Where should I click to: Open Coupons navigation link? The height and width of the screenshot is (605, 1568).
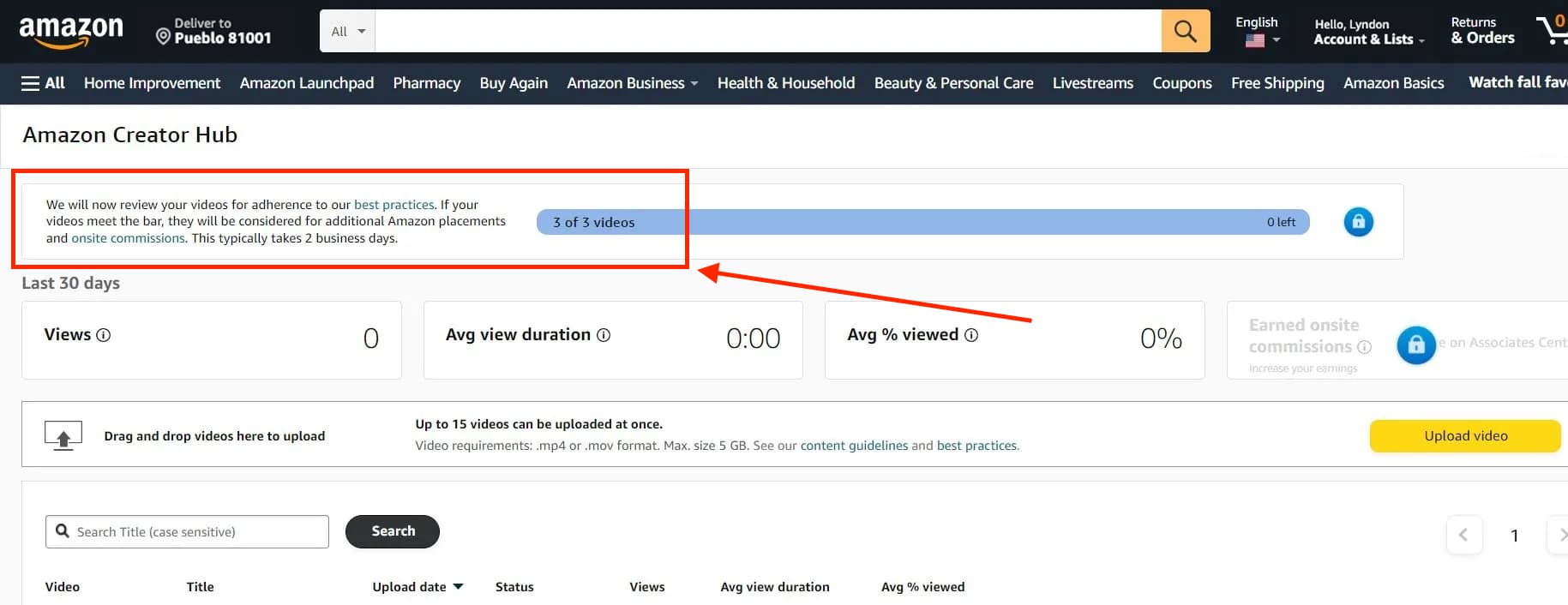coord(1182,83)
